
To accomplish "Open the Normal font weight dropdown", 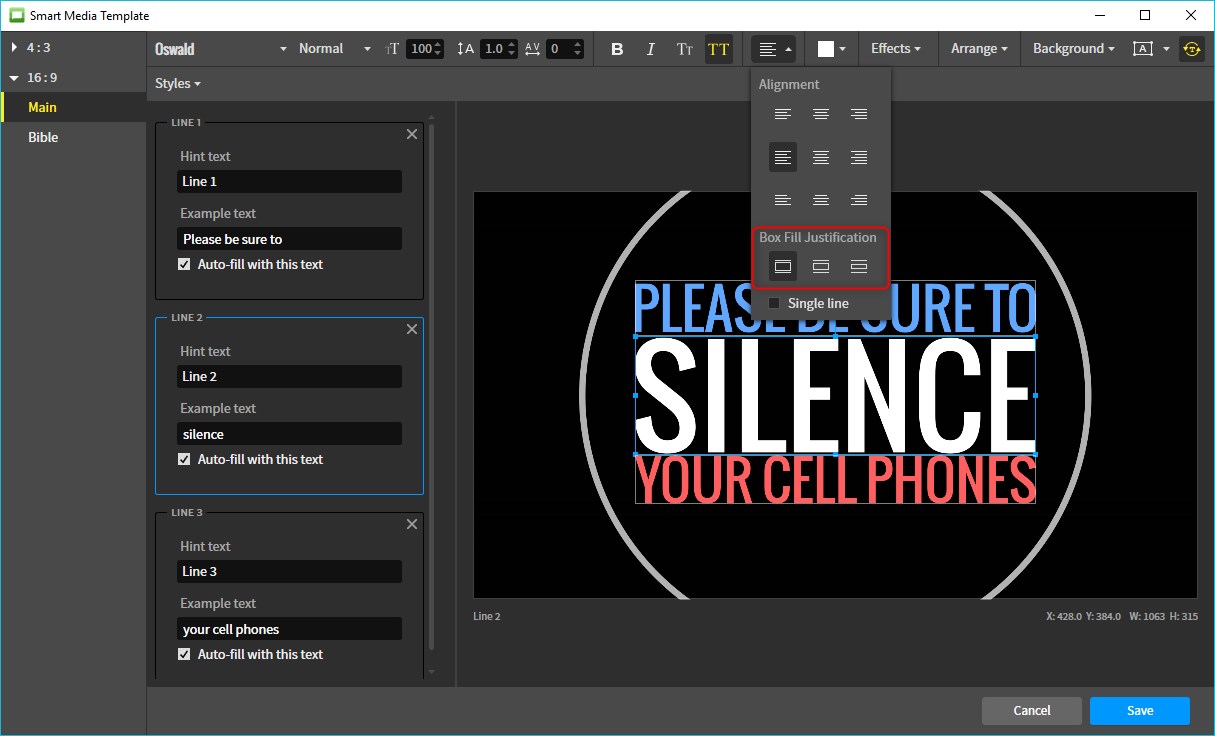I will pos(334,49).
